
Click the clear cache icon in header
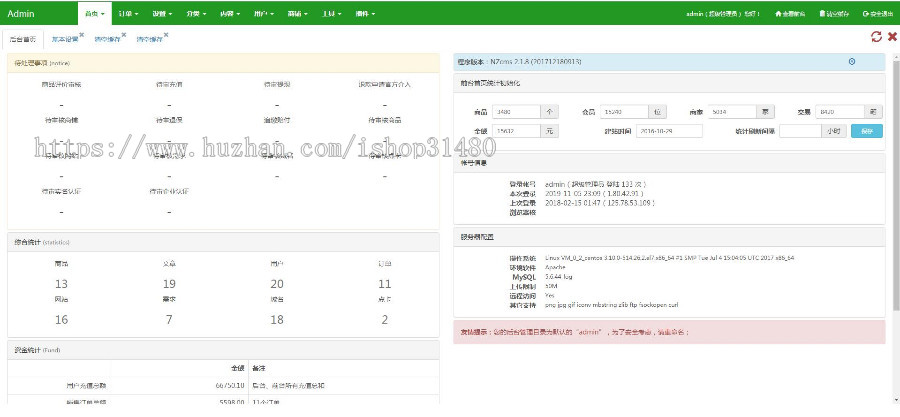click(x=835, y=14)
